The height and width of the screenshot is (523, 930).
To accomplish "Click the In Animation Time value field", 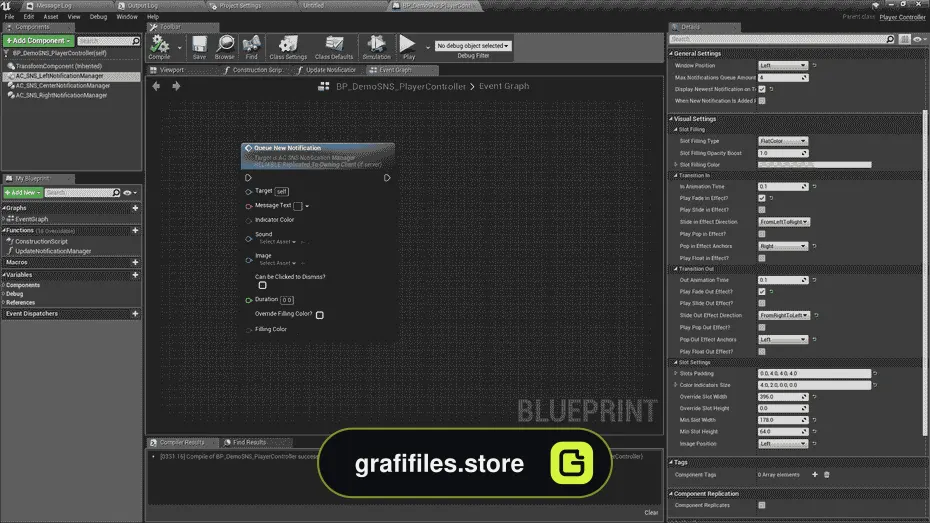I will click(783, 186).
